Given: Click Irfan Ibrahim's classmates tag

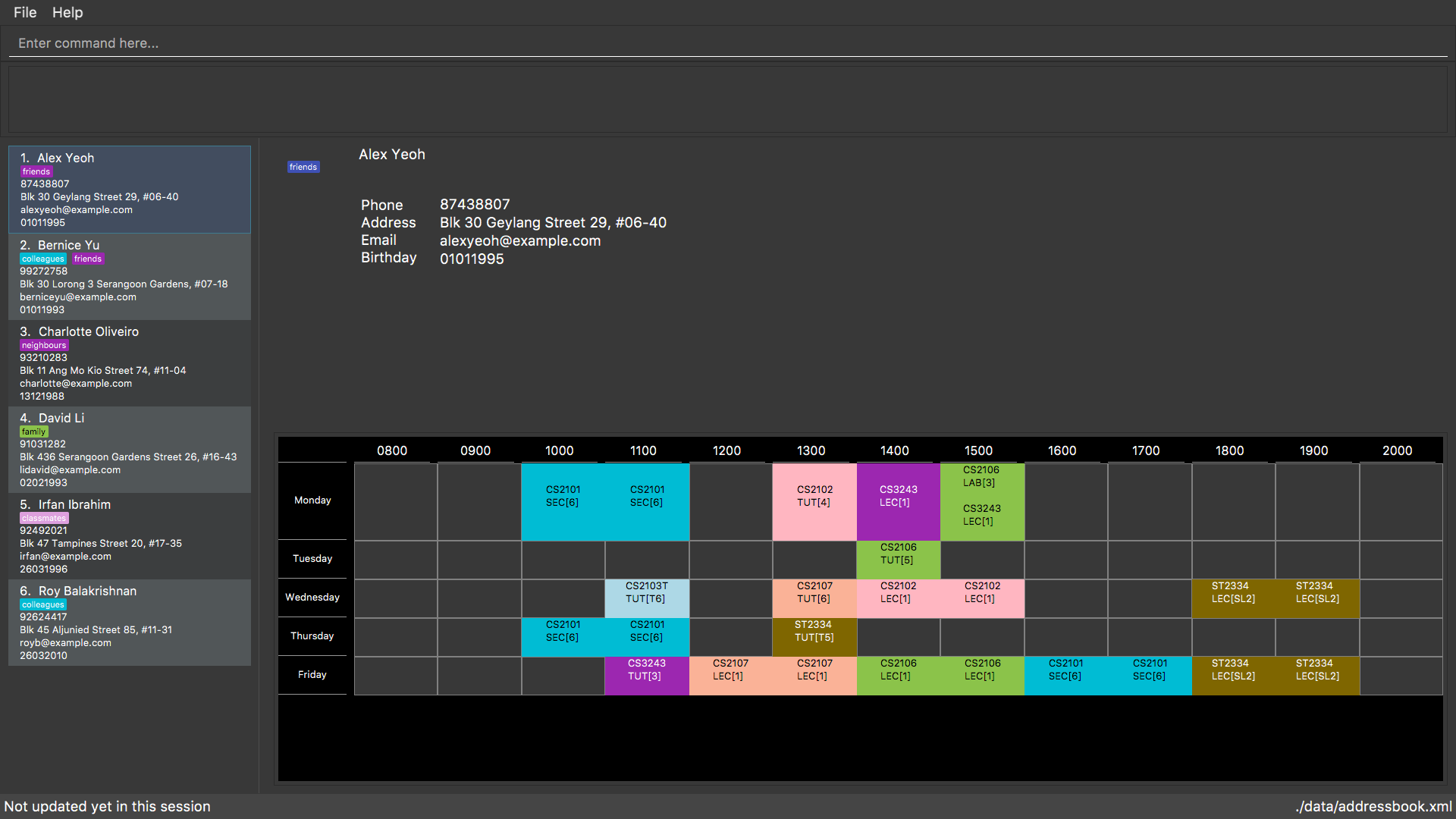Looking at the screenshot, I should pos(44,518).
